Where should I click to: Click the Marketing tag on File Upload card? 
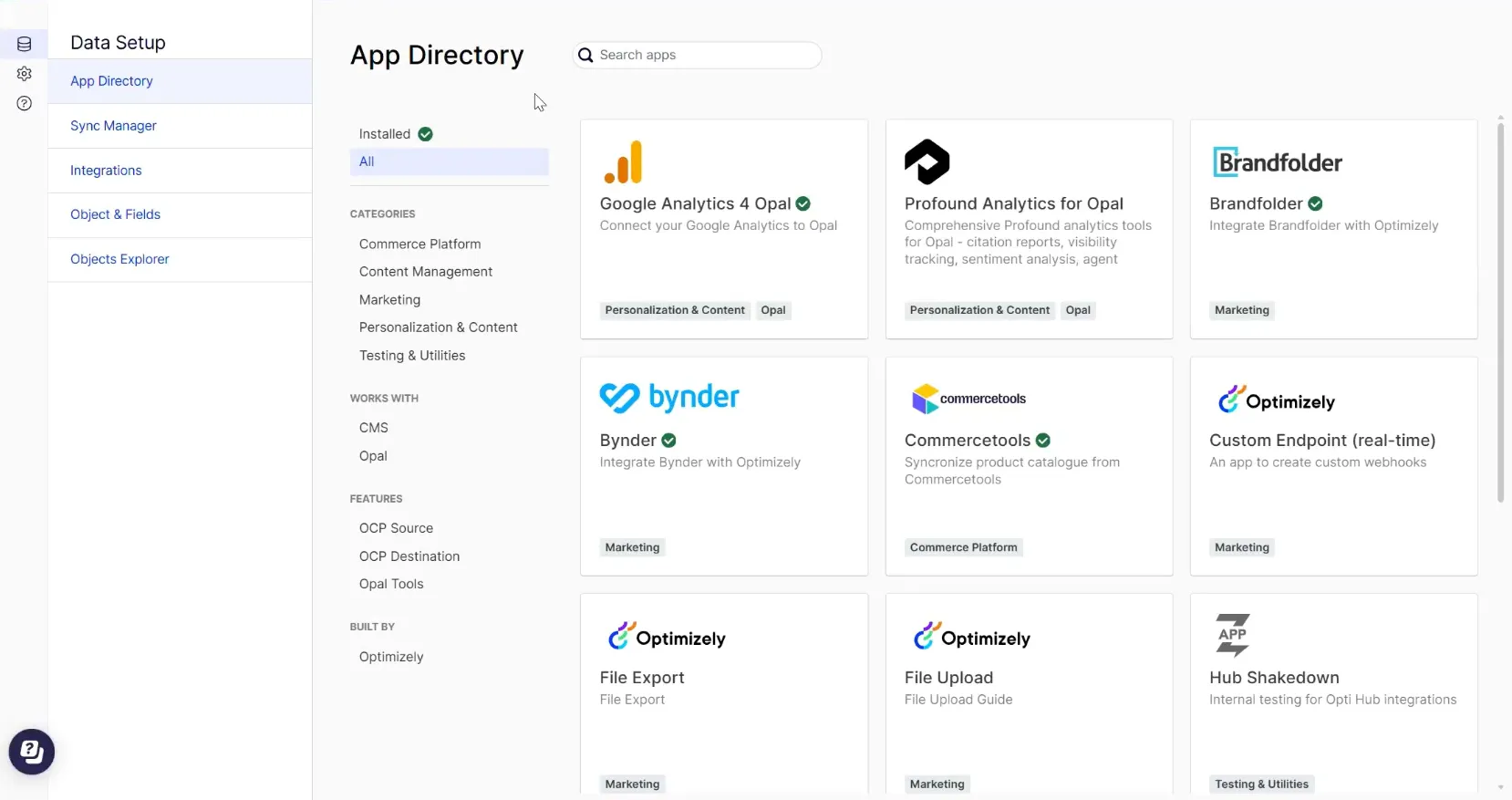coord(937,784)
